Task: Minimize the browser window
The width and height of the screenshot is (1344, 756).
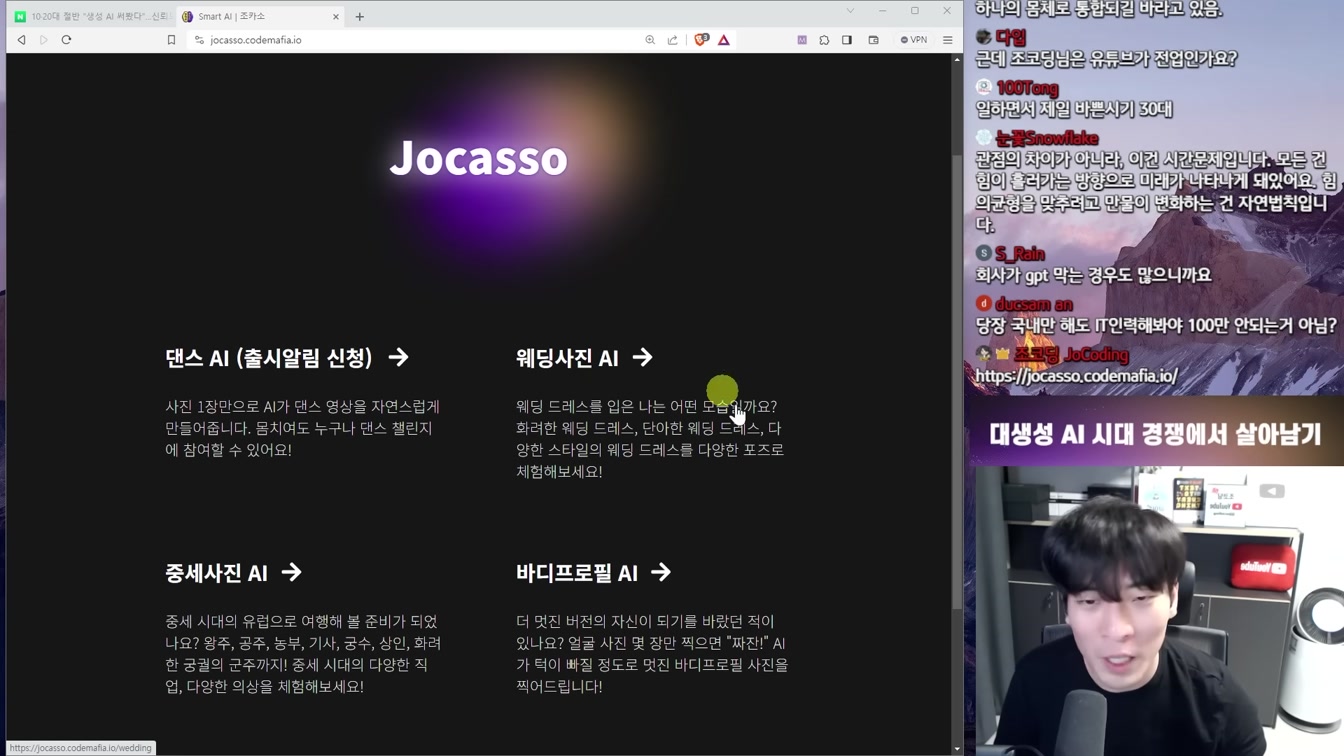Action: click(x=882, y=11)
